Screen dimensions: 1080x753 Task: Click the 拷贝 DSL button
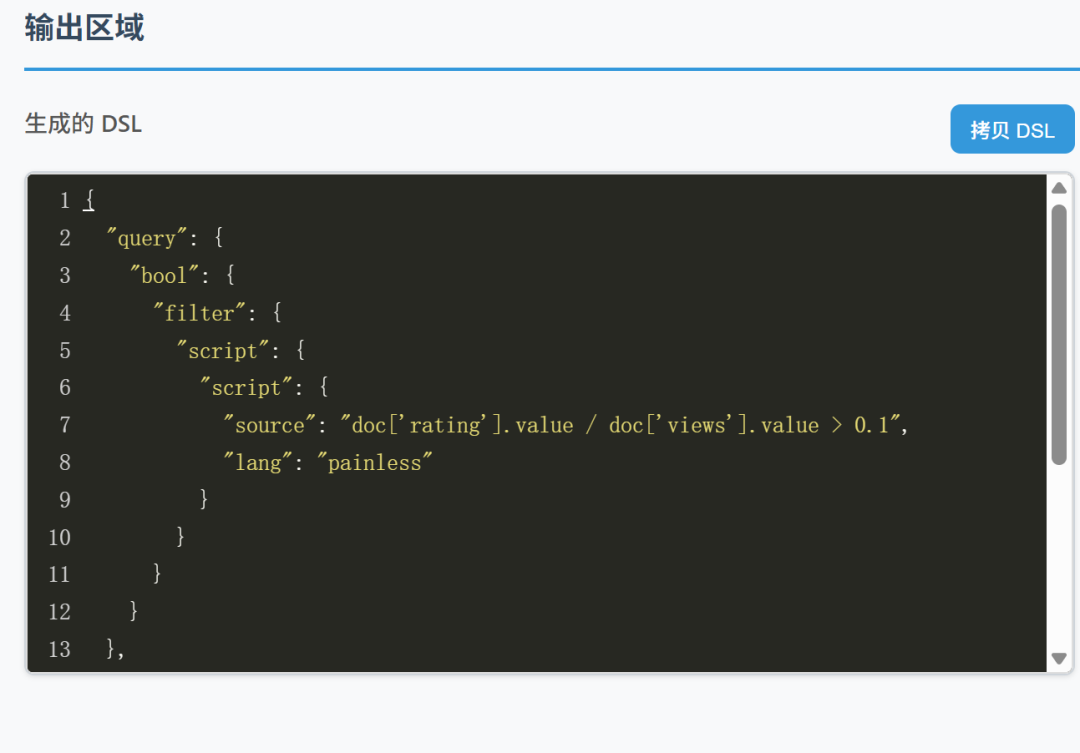(x=1012, y=130)
